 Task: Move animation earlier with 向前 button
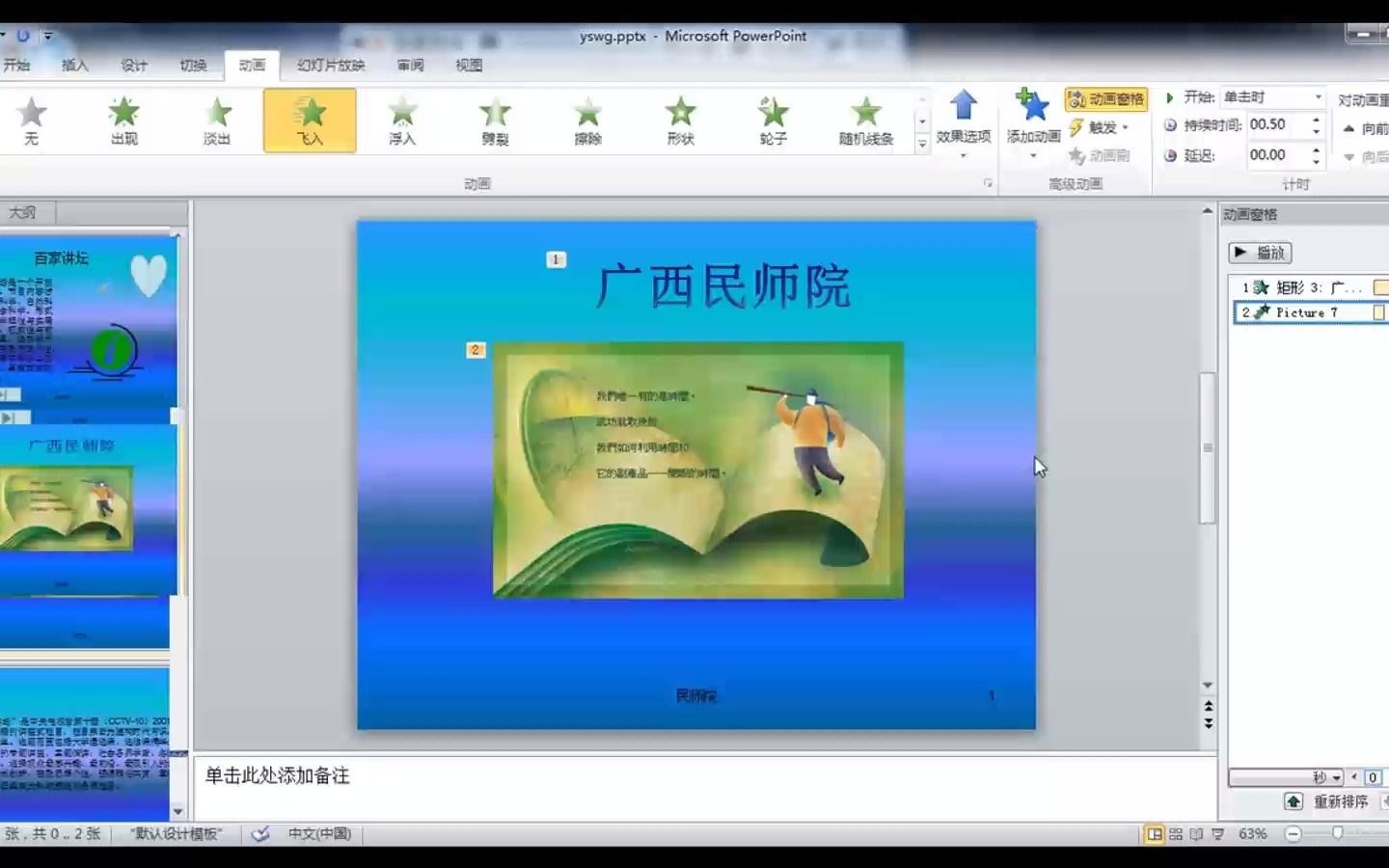(x=1367, y=128)
